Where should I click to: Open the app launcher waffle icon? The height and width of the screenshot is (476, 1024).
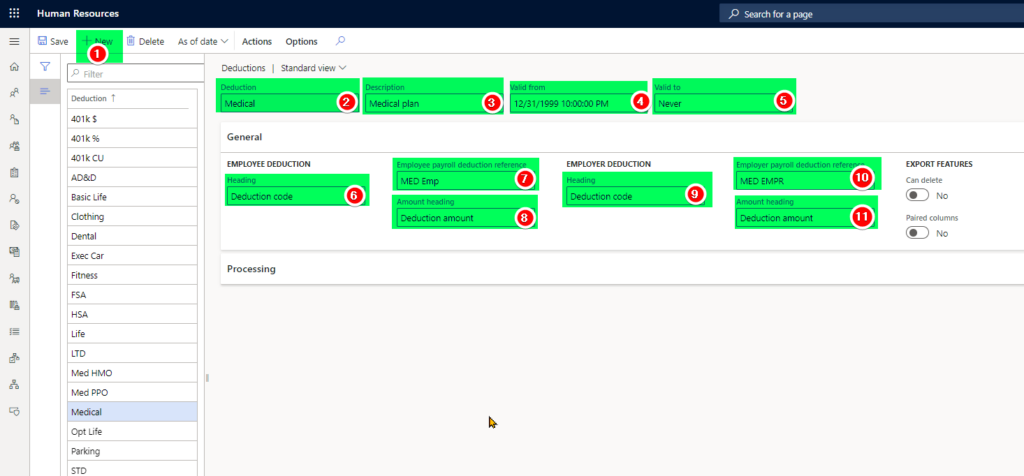(x=14, y=13)
